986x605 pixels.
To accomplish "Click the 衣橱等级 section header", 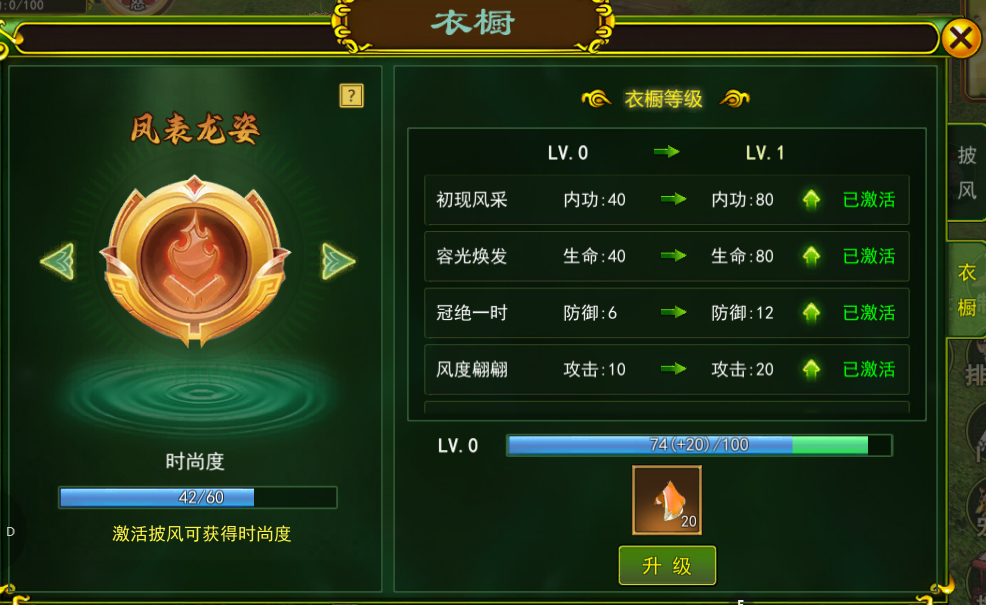I will (x=664, y=99).
